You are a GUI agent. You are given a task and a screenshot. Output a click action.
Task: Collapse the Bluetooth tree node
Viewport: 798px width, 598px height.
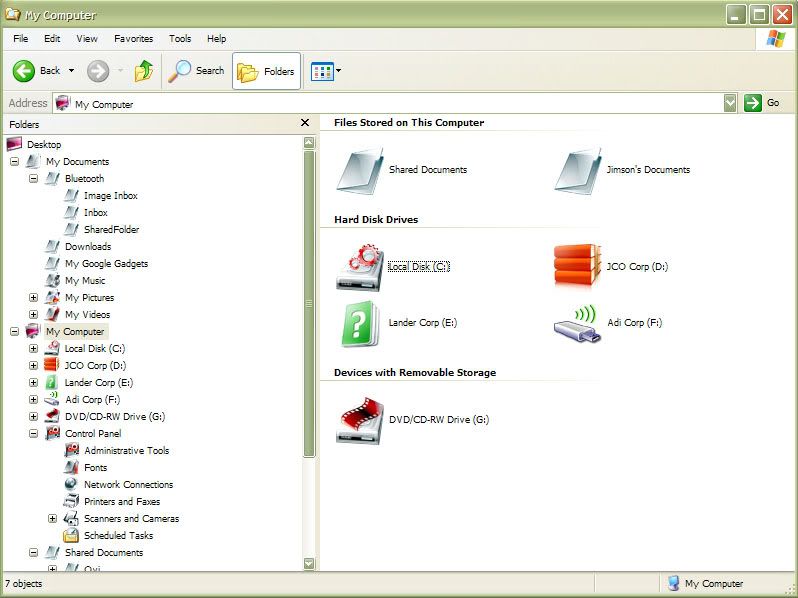coord(33,179)
